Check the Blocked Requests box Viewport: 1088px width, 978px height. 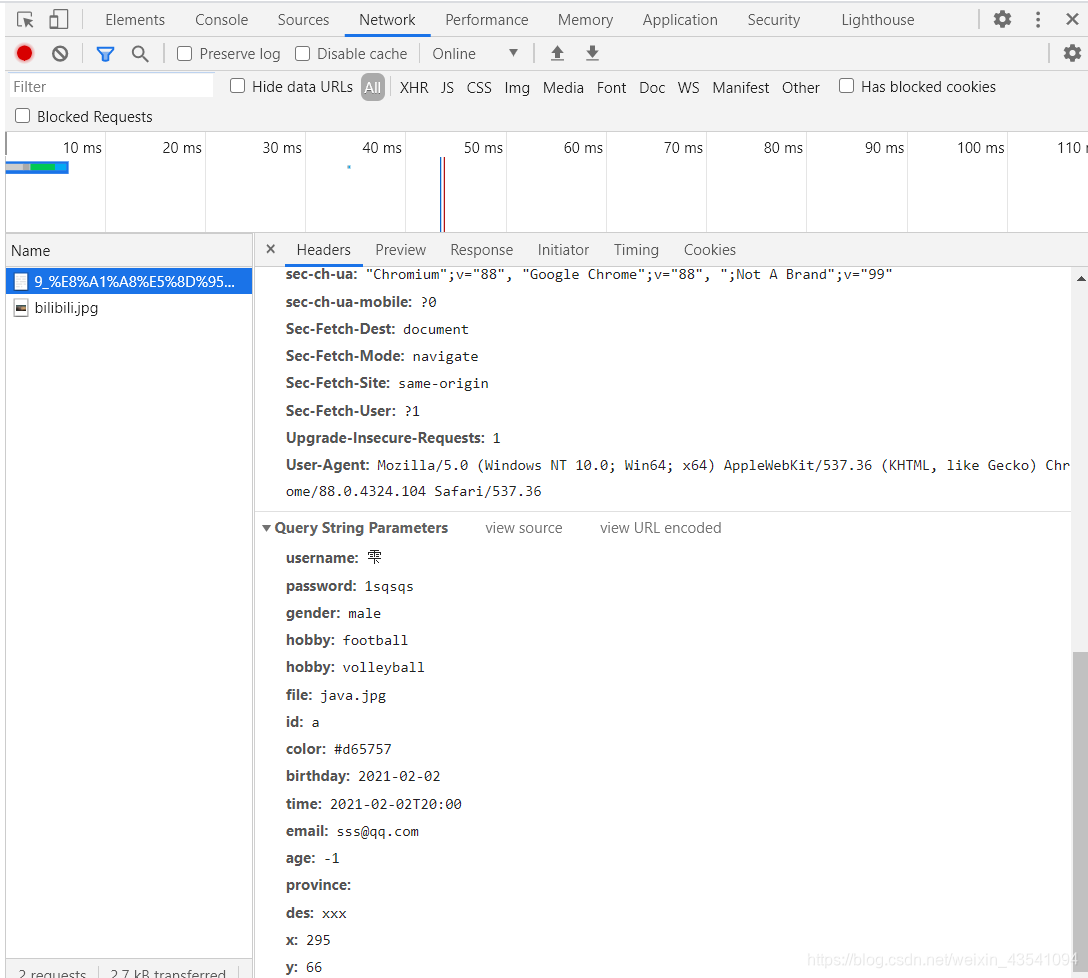23,116
